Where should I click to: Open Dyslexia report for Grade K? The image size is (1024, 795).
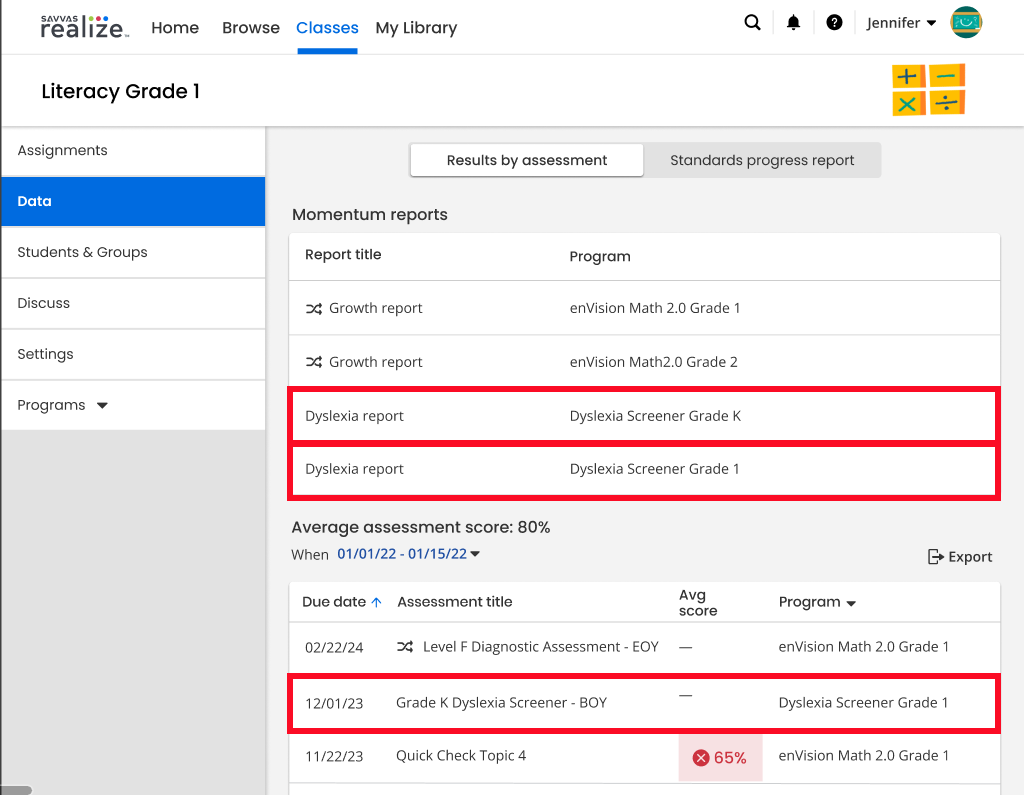coord(644,415)
